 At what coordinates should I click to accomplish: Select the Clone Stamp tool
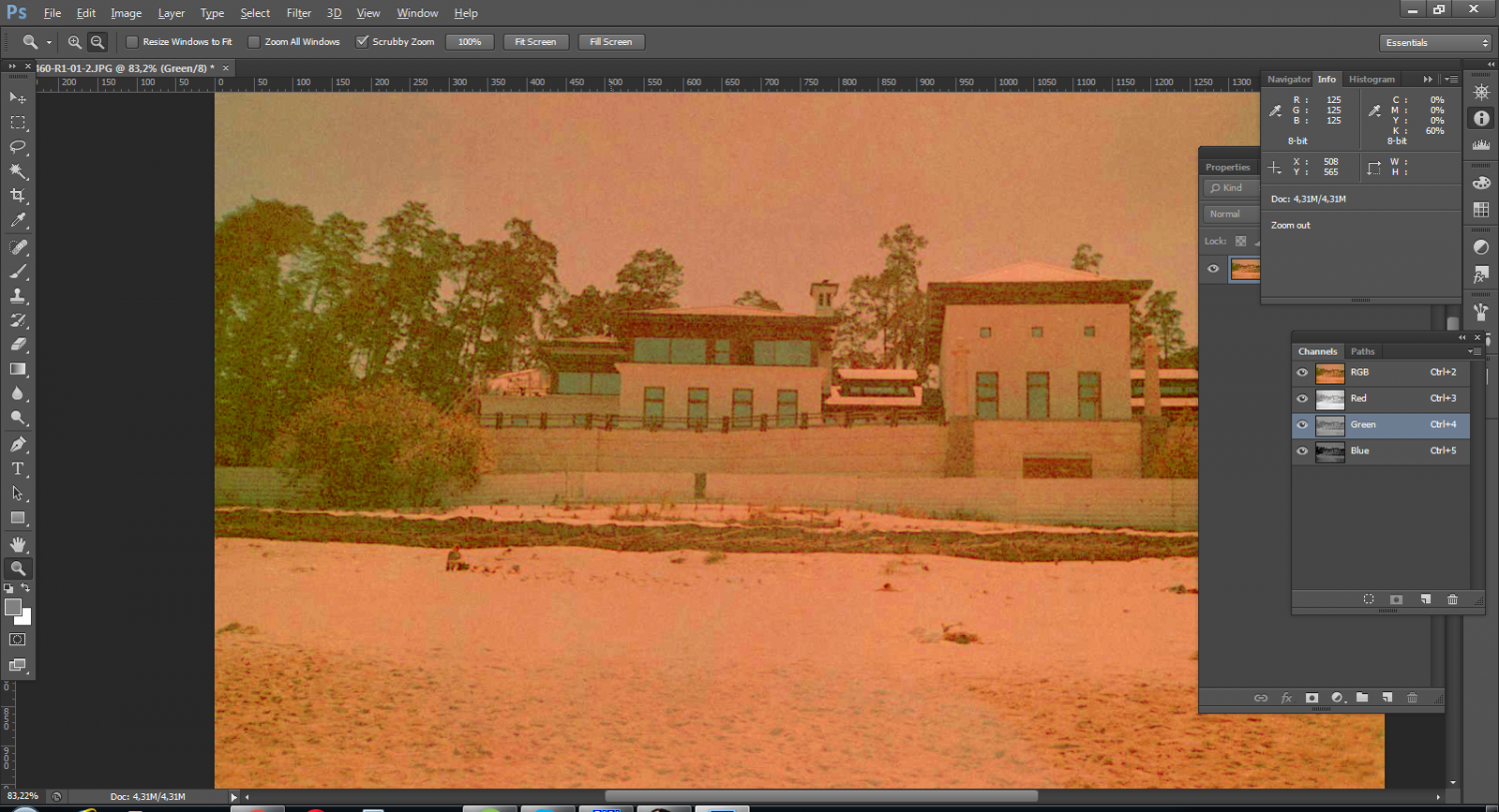pyautogui.click(x=18, y=296)
